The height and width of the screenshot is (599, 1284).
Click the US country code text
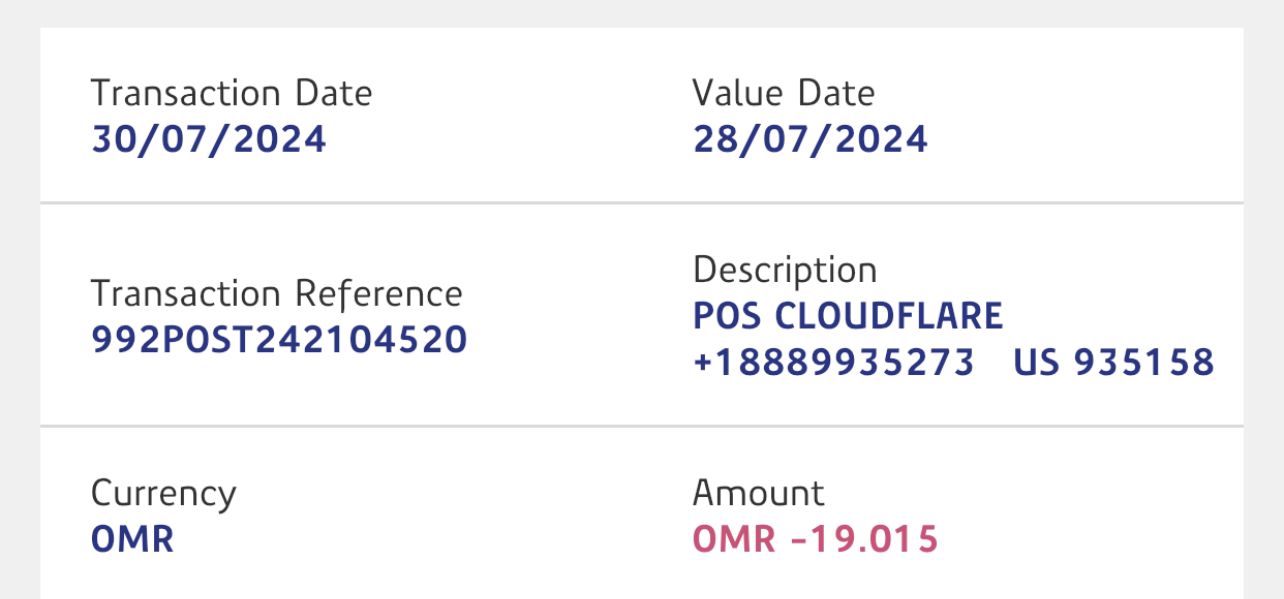[1037, 362]
